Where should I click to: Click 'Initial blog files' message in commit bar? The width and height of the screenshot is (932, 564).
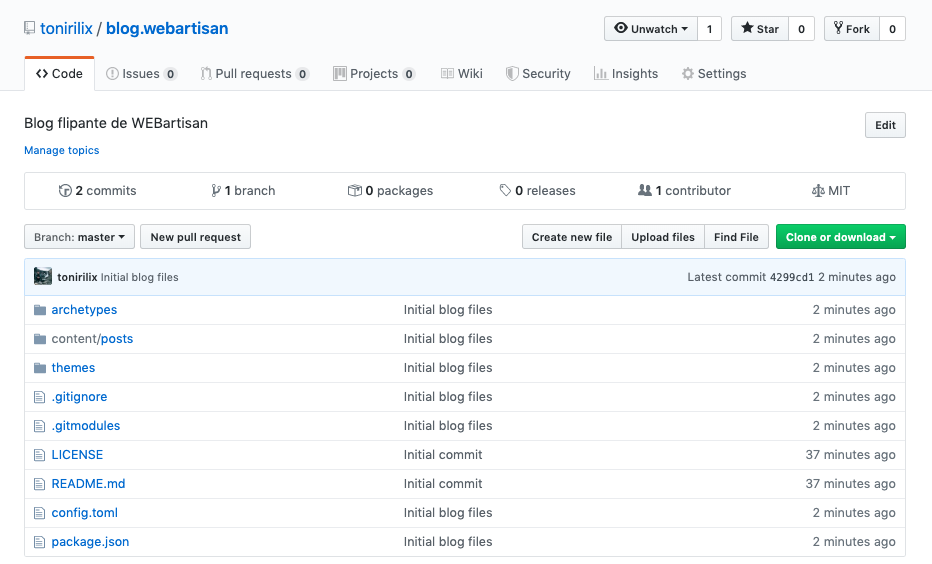(x=140, y=277)
